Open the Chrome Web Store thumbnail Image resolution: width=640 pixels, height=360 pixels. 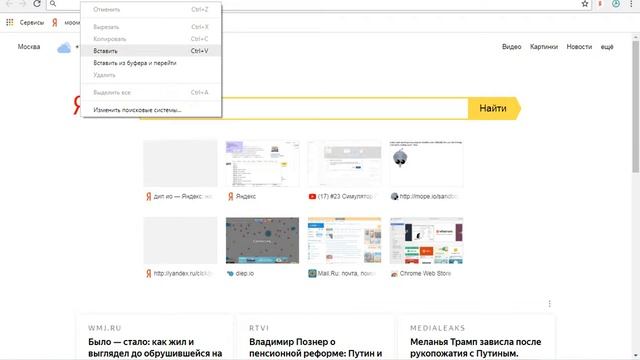click(427, 240)
